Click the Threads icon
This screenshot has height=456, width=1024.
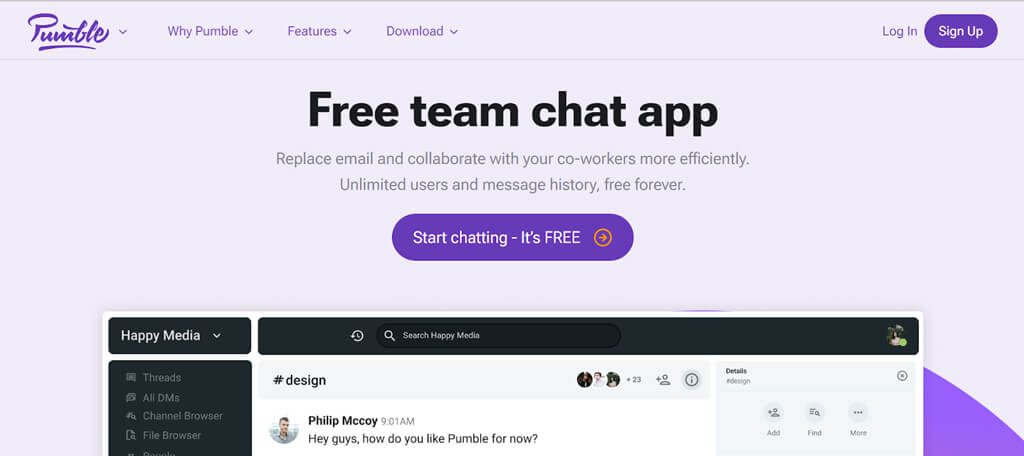[131, 378]
